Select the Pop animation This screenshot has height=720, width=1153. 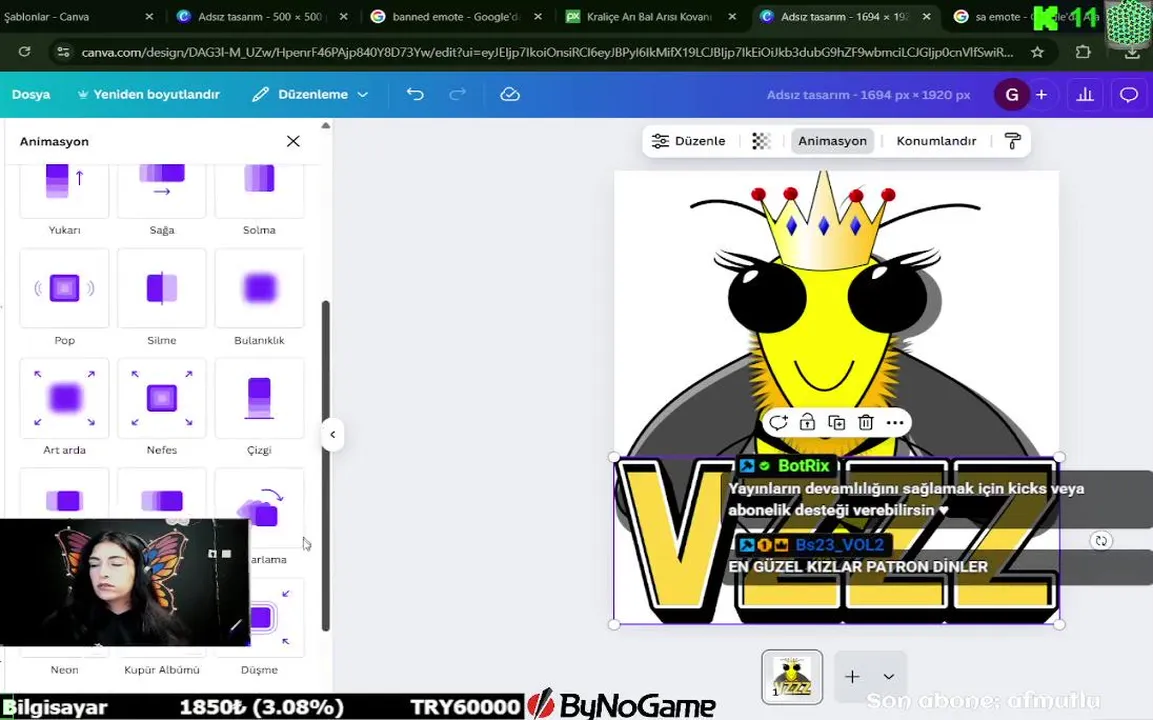tap(65, 288)
